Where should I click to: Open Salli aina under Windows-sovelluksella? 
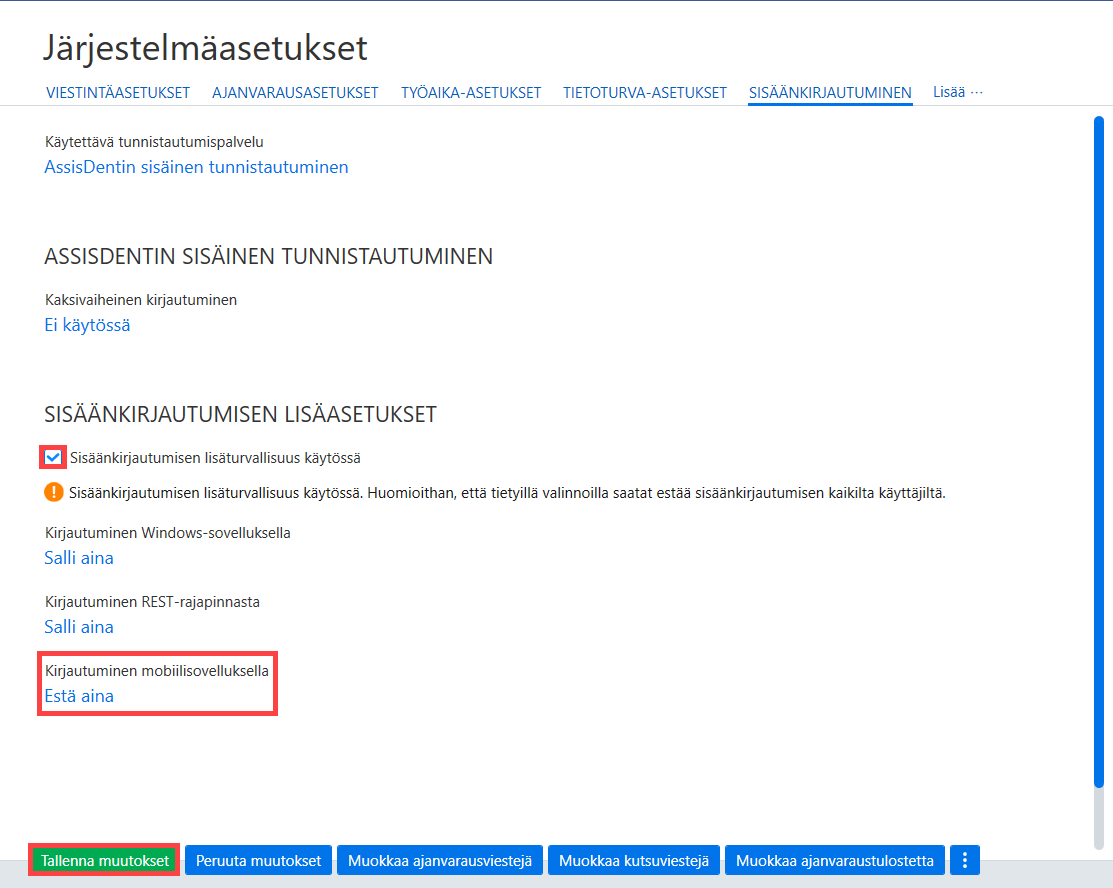tap(79, 558)
